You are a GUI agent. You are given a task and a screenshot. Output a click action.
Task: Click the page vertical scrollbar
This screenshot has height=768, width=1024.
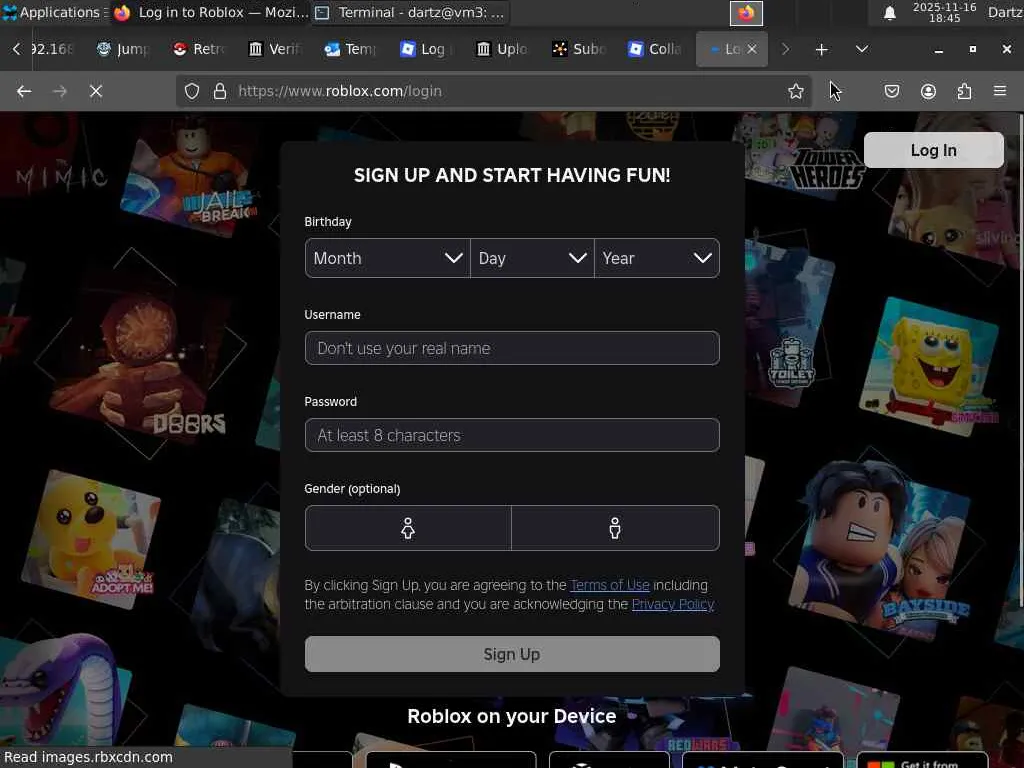click(1020, 359)
